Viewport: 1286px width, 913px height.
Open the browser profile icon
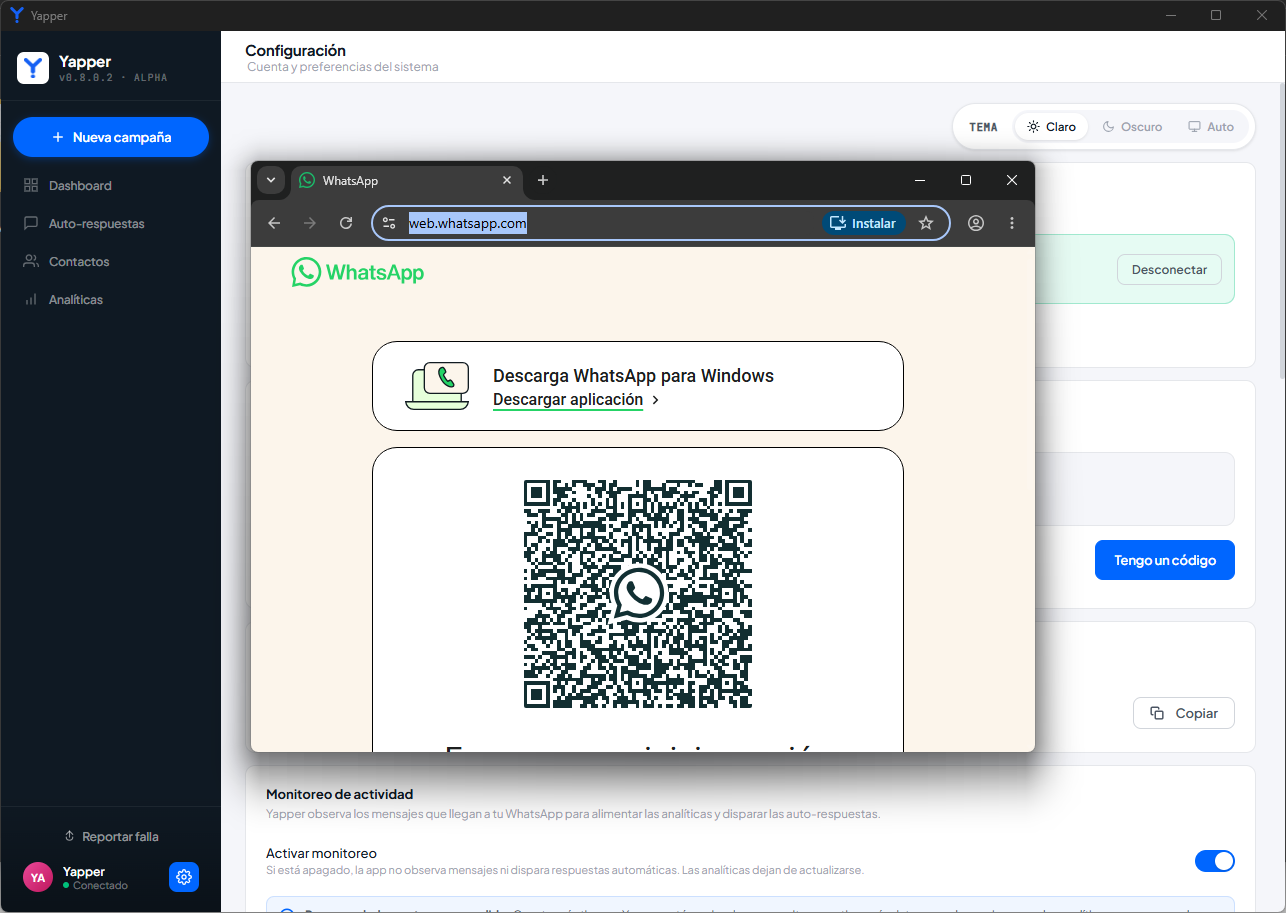(x=976, y=223)
